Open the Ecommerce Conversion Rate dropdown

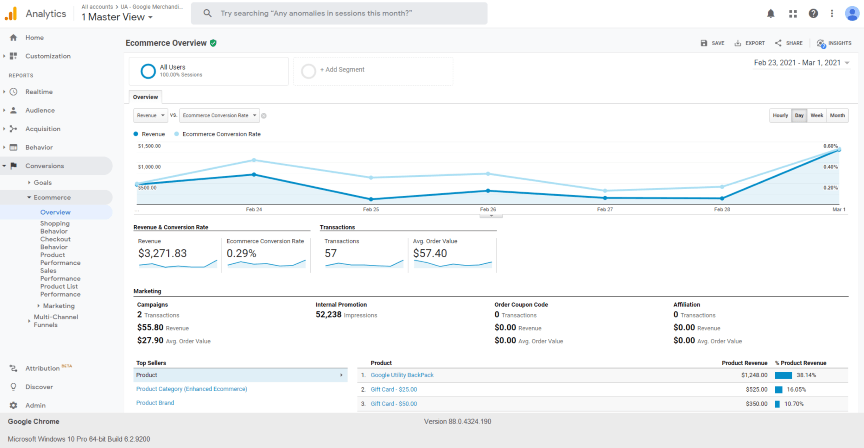pos(219,115)
